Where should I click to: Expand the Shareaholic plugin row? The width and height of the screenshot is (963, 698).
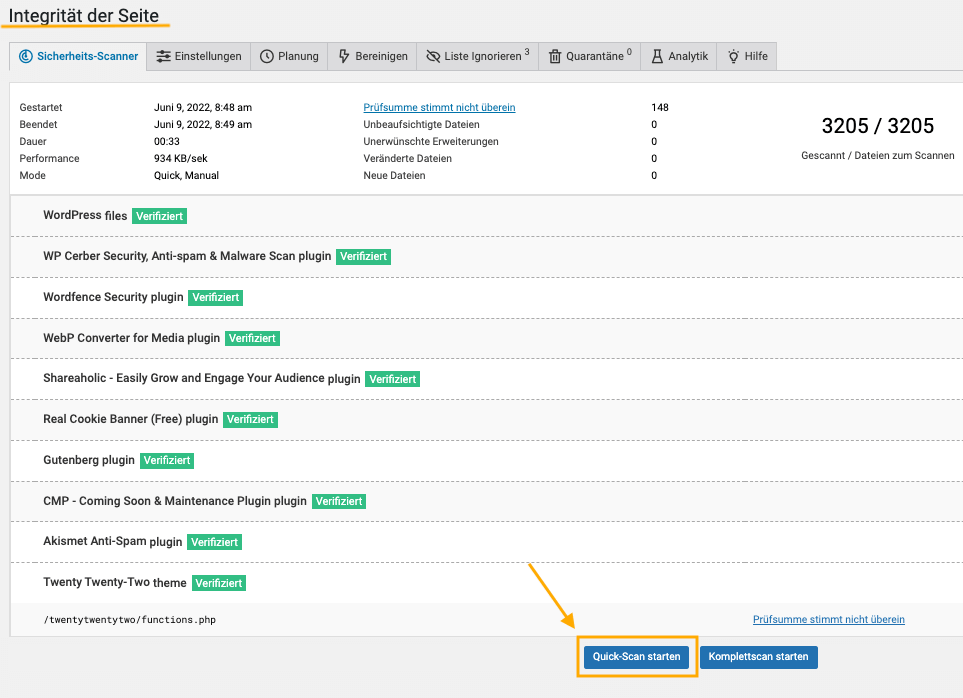486,379
